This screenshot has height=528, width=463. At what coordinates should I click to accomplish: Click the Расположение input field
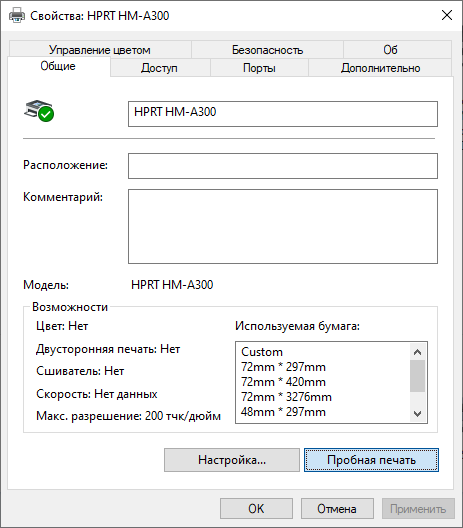coord(283,166)
